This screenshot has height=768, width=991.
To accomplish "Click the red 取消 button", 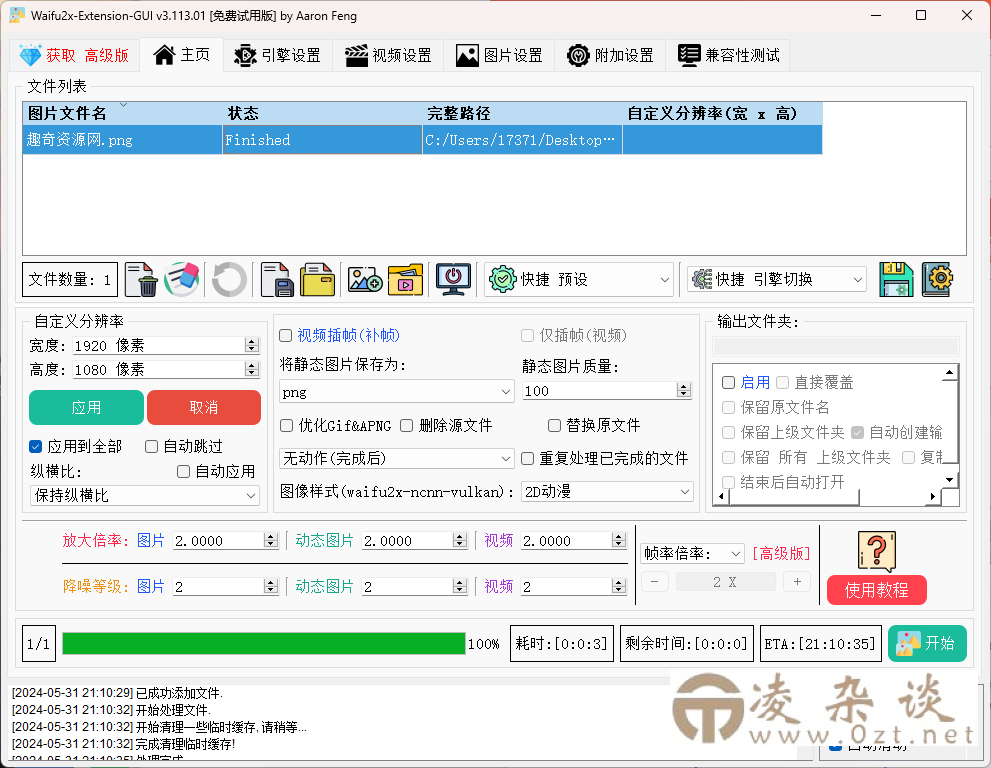I will click(x=204, y=408).
